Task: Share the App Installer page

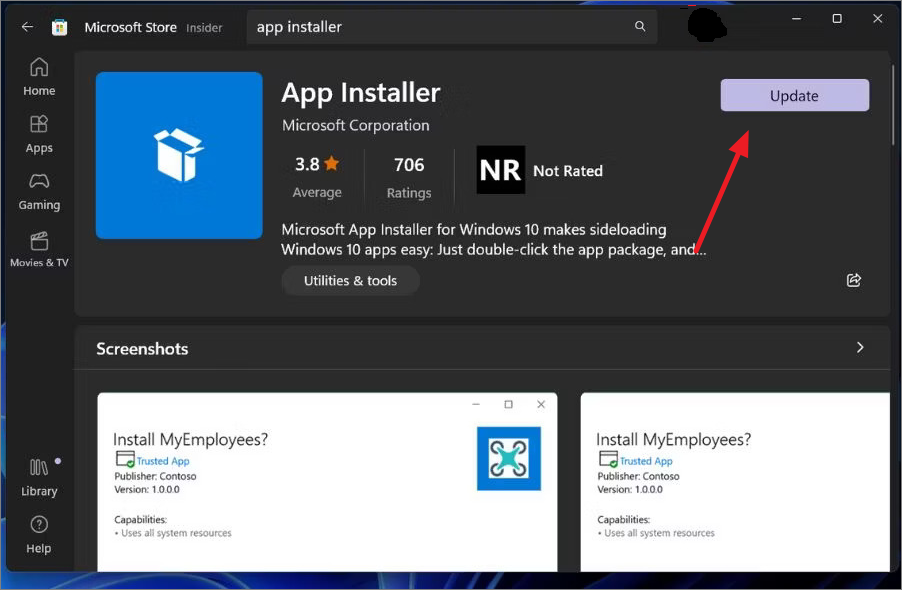Action: tap(854, 280)
